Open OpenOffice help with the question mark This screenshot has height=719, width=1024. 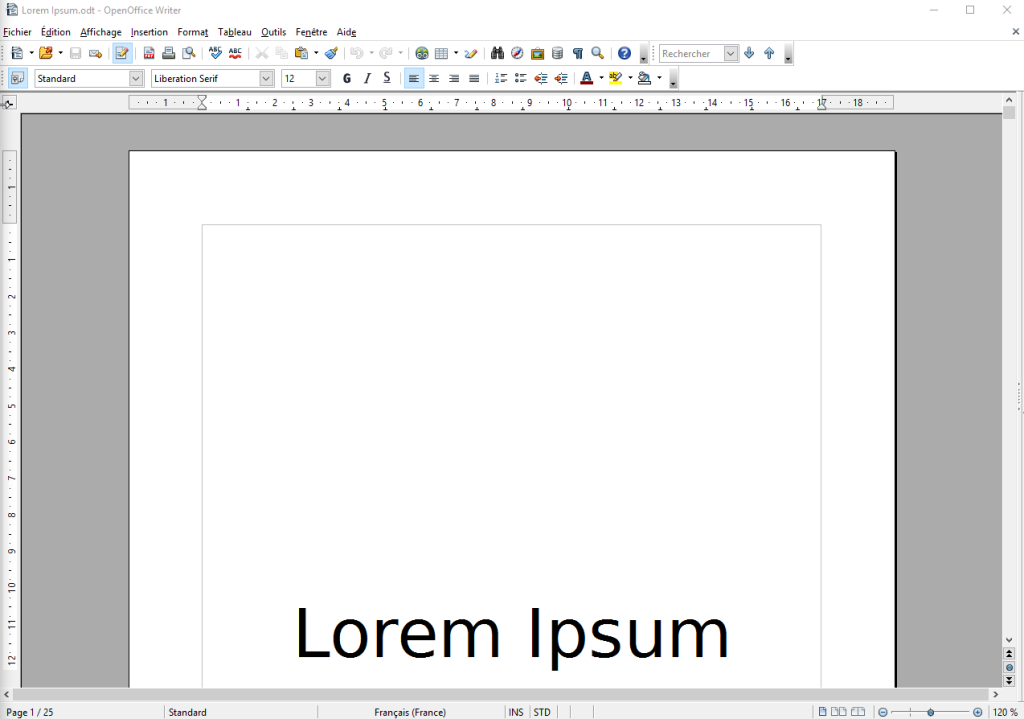[x=622, y=53]
